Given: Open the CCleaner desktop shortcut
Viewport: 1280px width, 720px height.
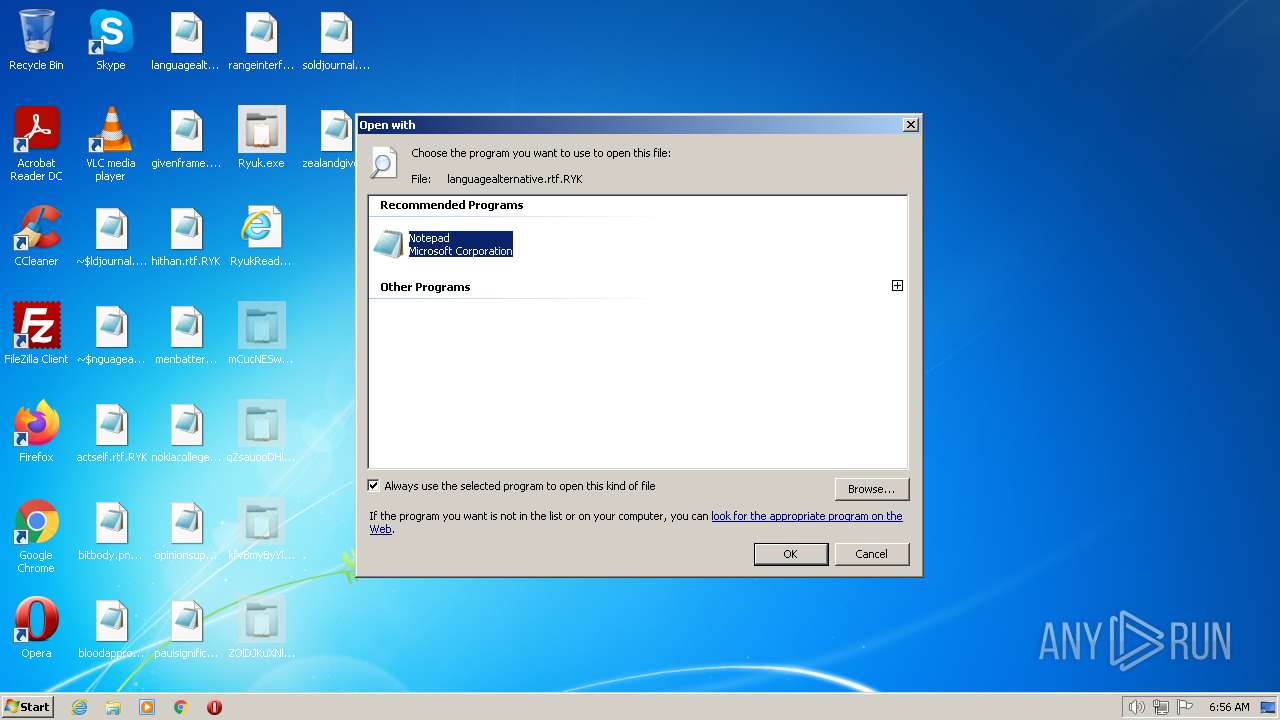Looking at the screenshot, I should coord(36,236).
